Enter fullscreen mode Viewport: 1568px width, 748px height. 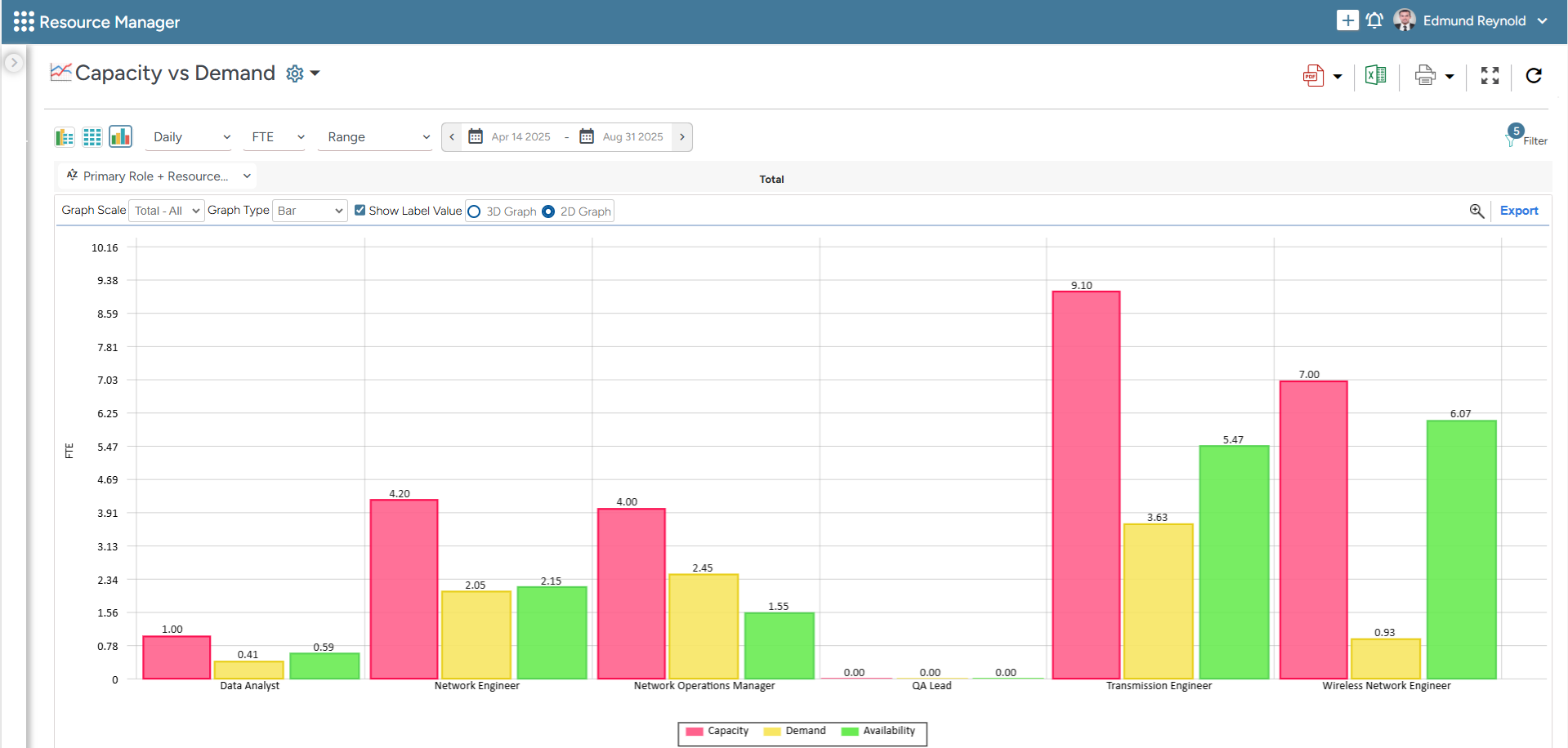click(x=1490, y=76)
